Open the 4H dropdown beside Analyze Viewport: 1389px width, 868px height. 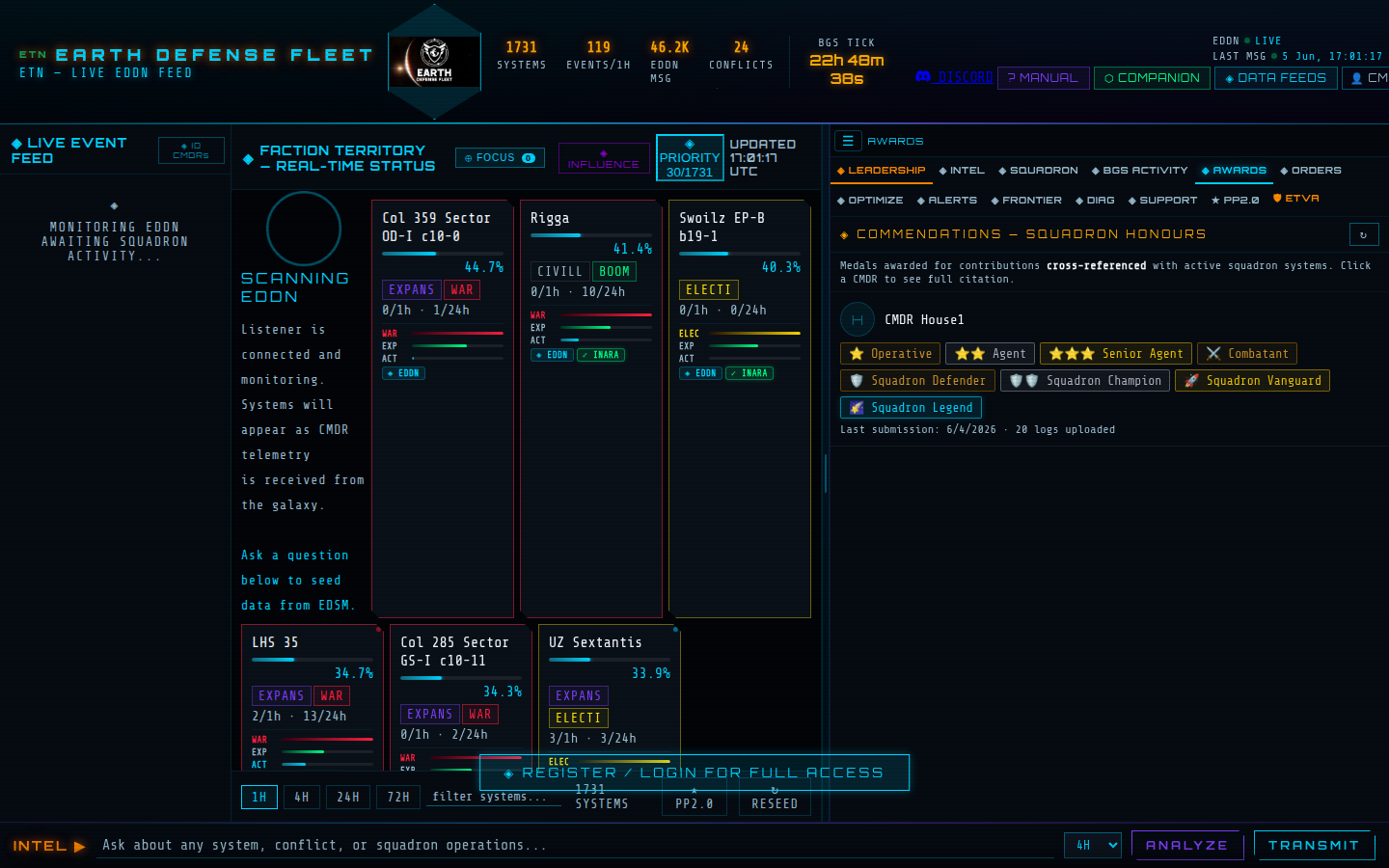coord(1093,845)
